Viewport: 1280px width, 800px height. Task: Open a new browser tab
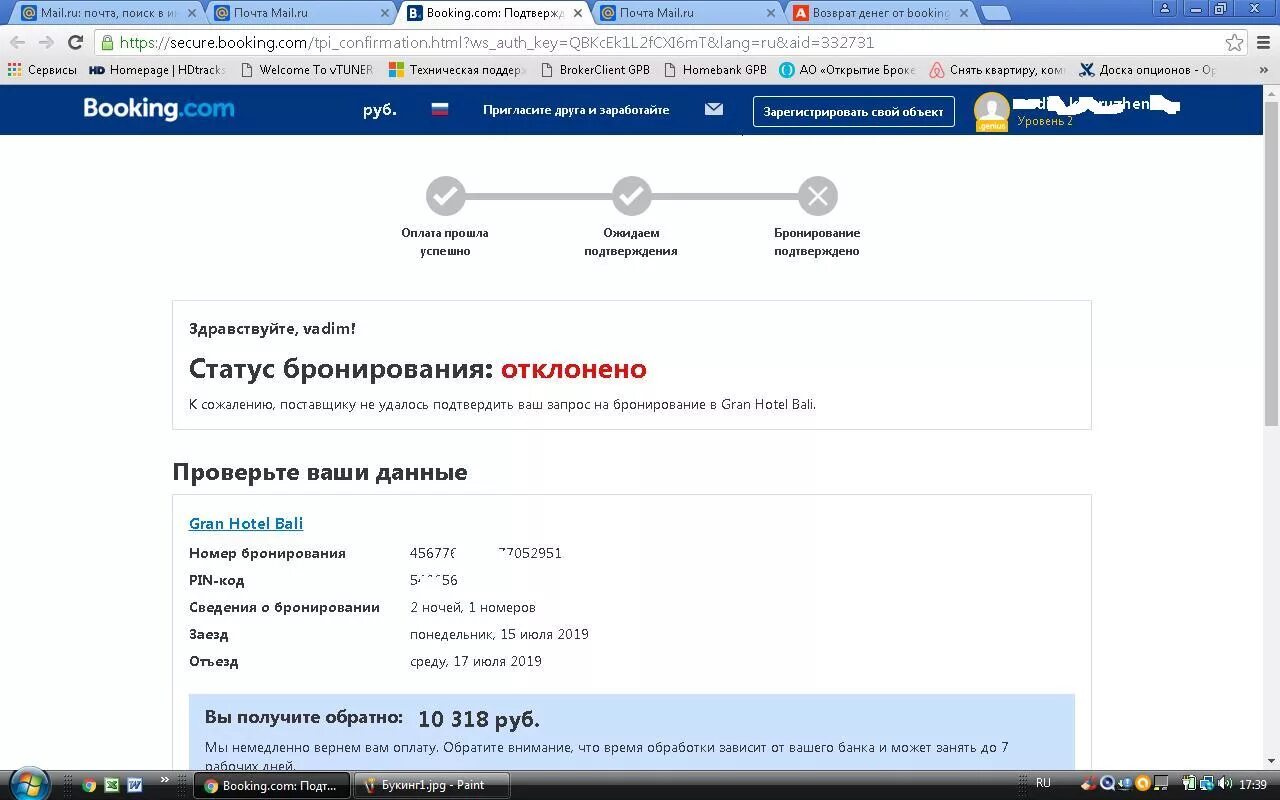[x=995, y=13]
